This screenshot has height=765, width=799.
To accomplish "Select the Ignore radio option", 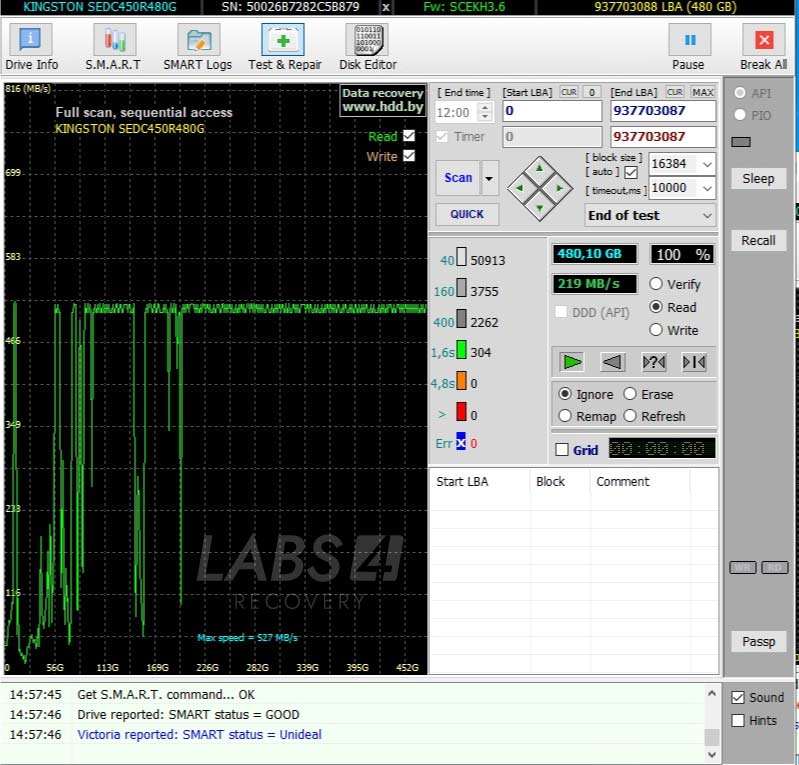I will [x=565, y=394].
